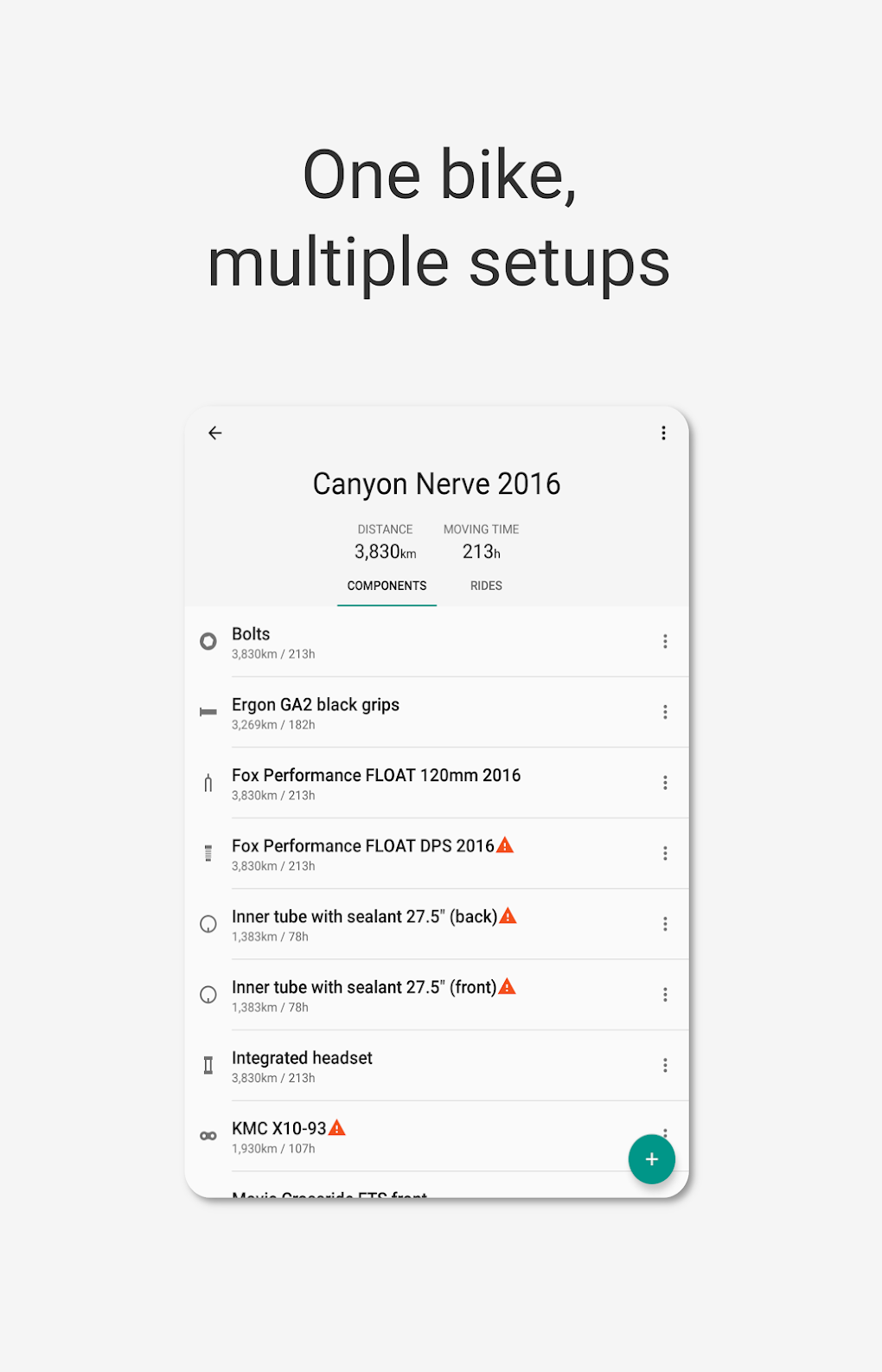This screenshot has width=882, height=1372.
Task: Tap the Ergon grips component icon
Action: click(x=208, y=712)
